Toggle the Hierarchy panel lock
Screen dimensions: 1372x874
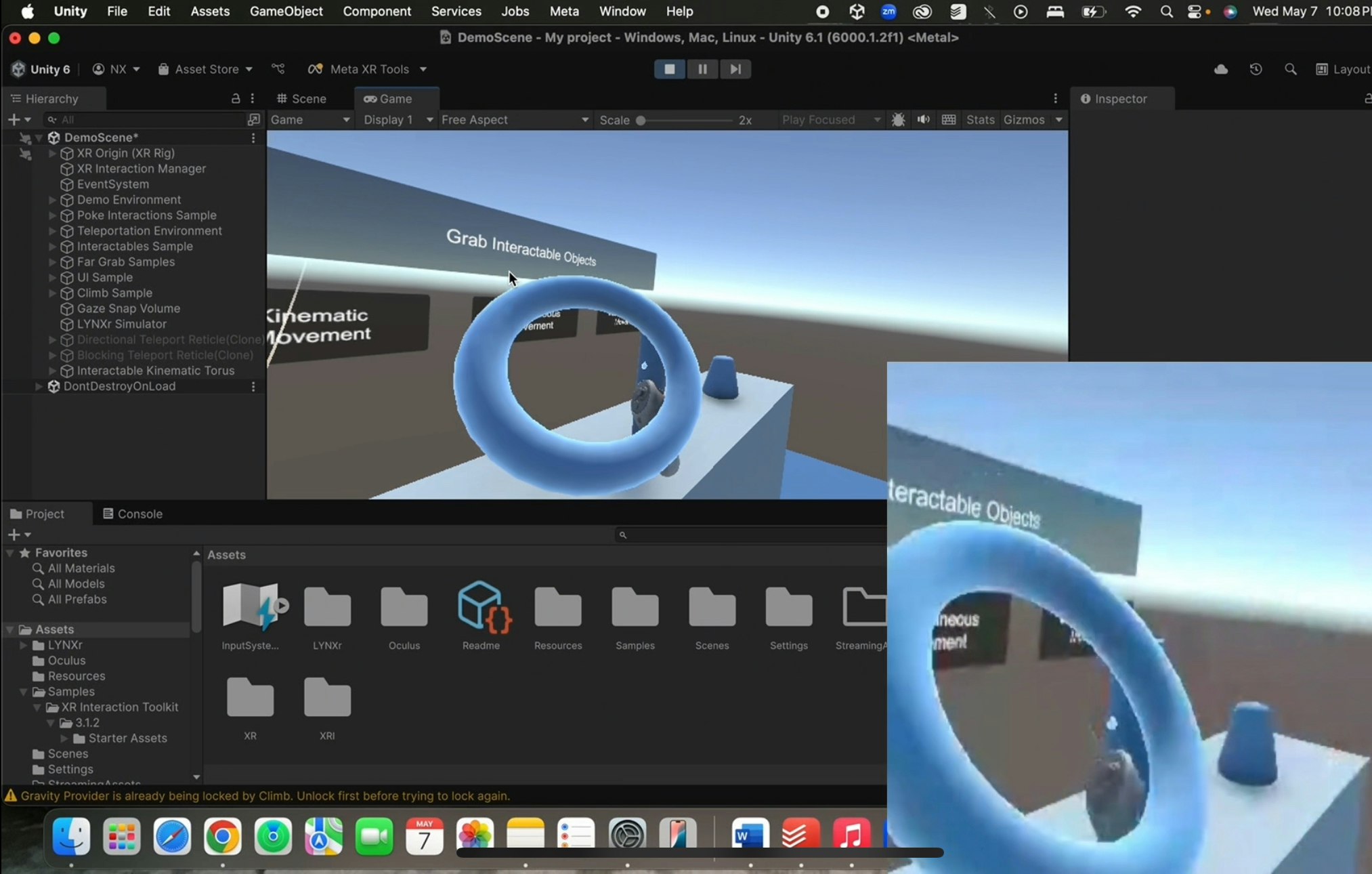(x=236, y=98)
